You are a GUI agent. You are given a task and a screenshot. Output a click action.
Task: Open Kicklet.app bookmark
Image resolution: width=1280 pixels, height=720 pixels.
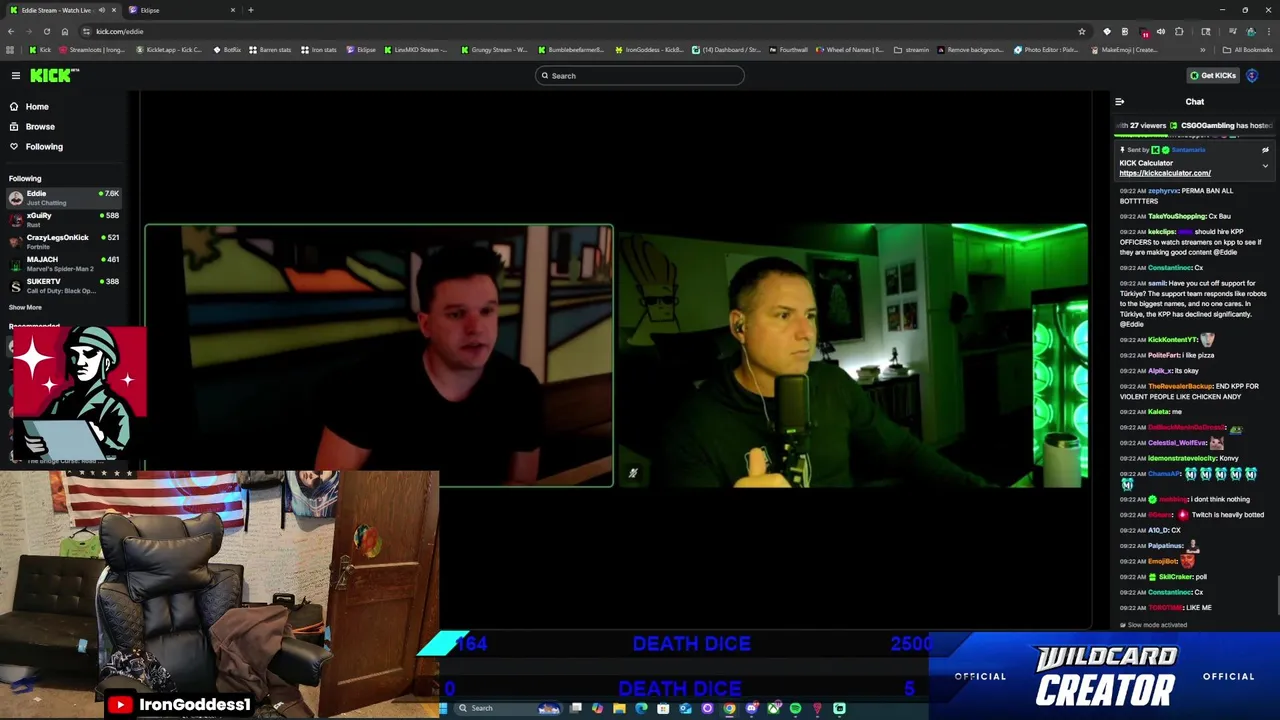coord(169,50)
